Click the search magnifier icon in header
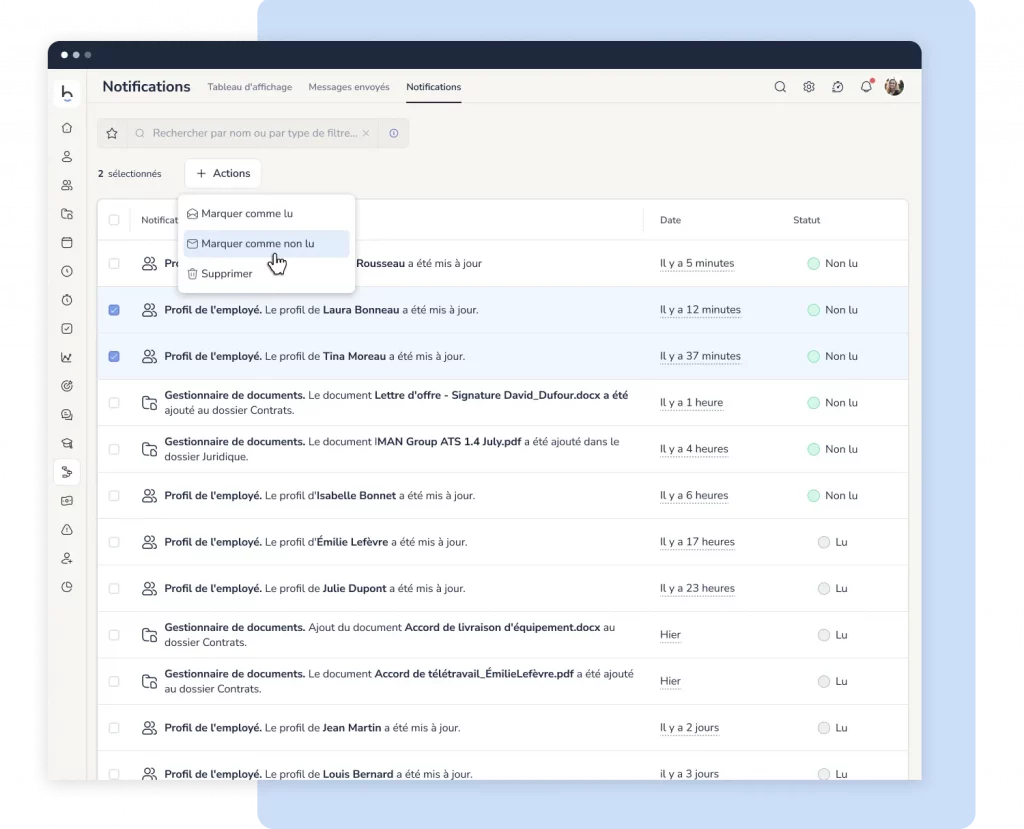Screen dimensions: 1024x829 (780, 87)
